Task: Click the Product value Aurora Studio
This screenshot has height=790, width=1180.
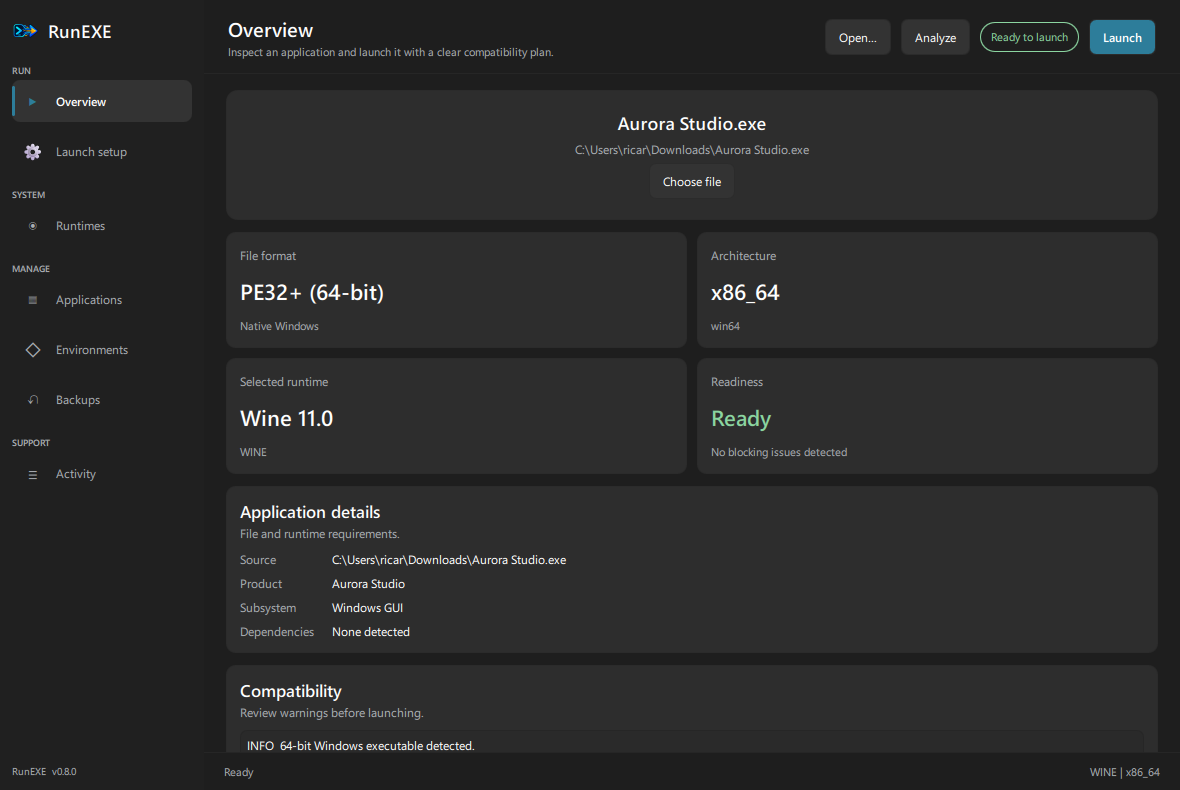Action: coord(368,584)
